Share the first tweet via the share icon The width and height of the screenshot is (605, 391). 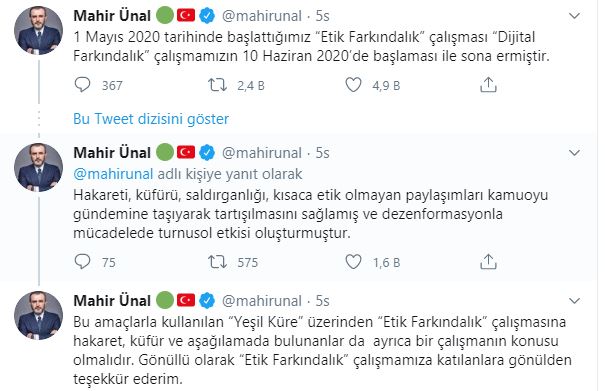pos(488,85)
